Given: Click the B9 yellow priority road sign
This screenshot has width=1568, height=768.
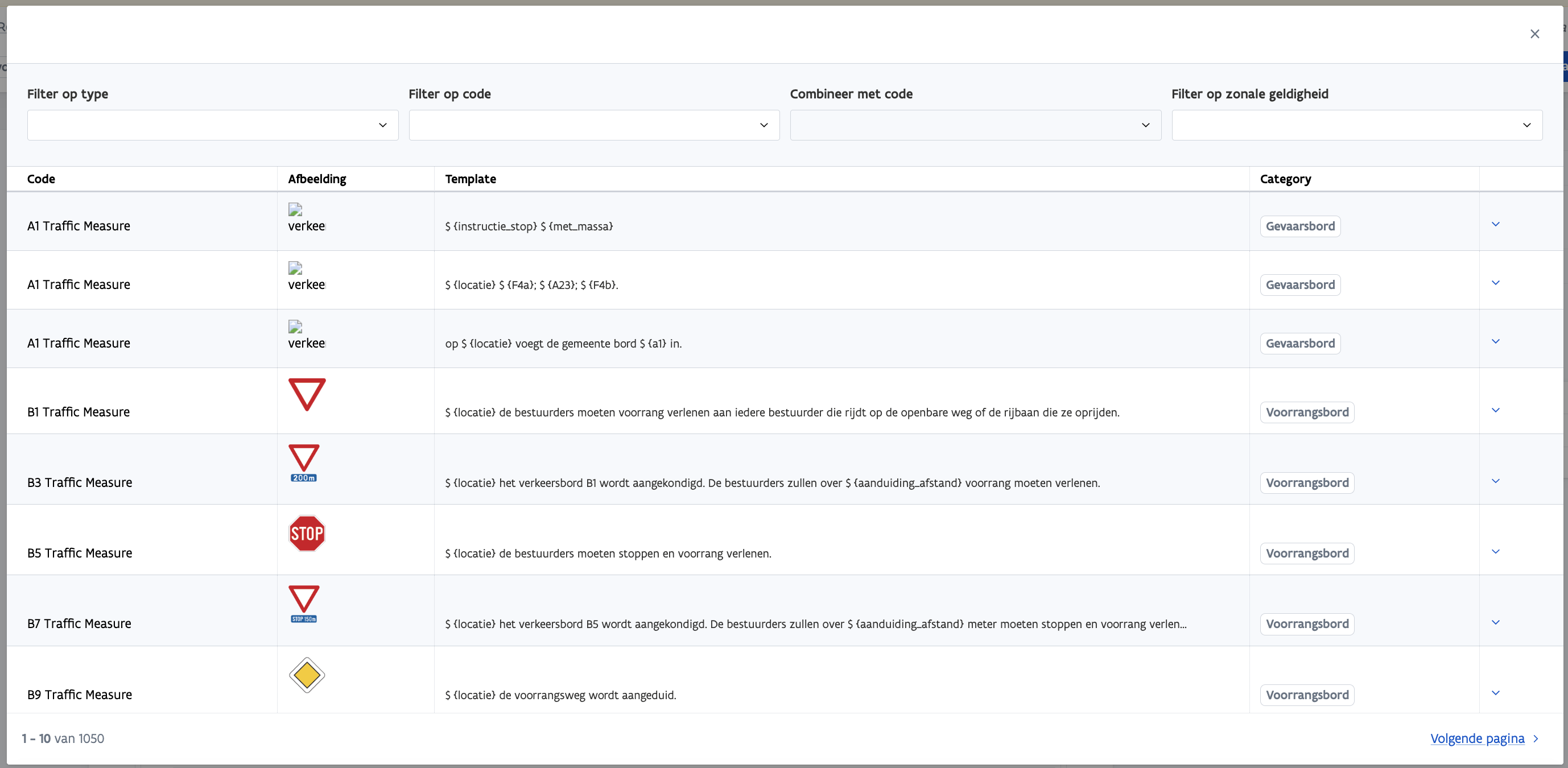Looking at the screenshot, I should (x=307, y=674).
